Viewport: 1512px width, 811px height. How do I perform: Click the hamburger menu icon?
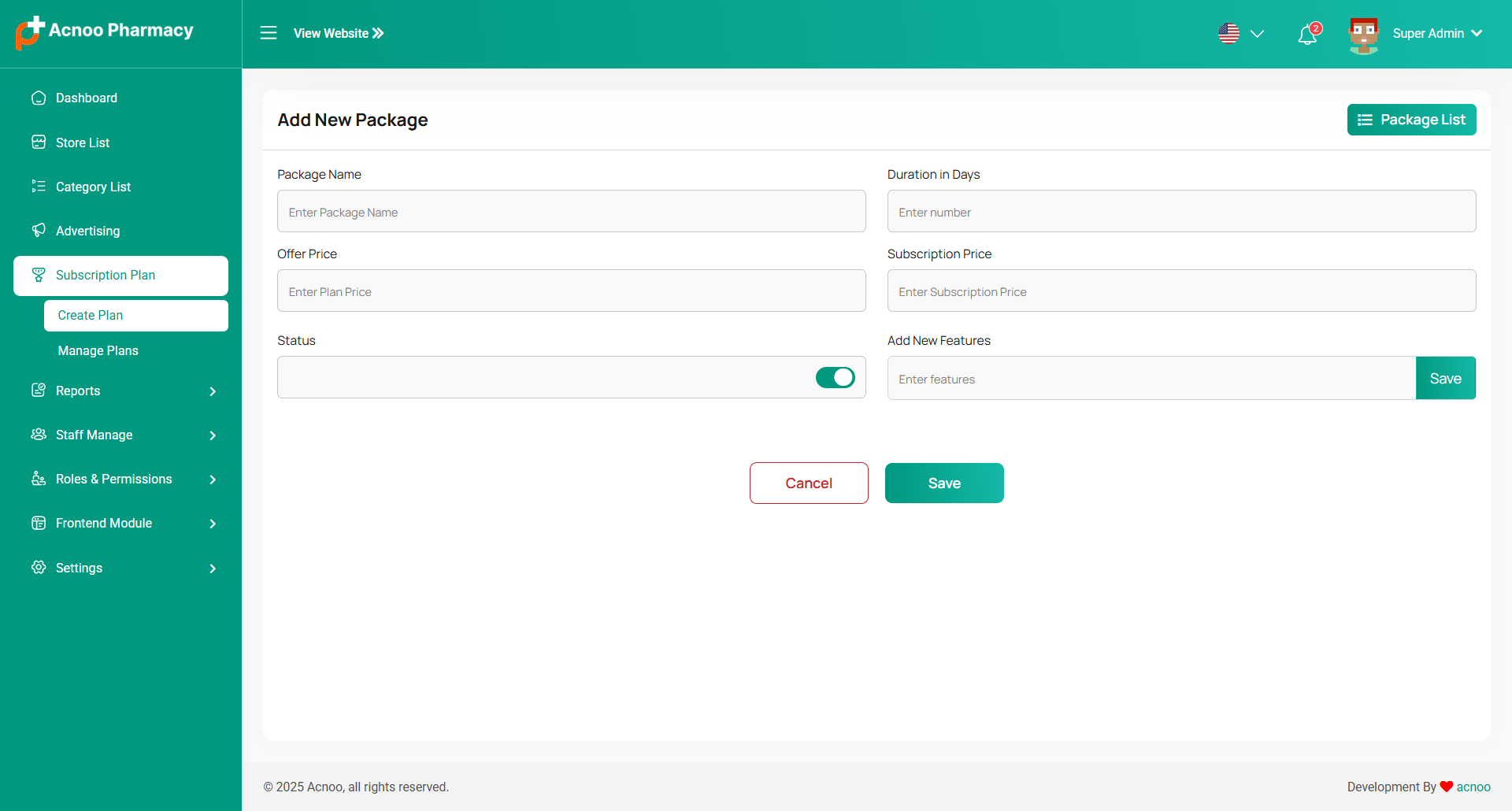pyautogui.click(x=269, y=33)
